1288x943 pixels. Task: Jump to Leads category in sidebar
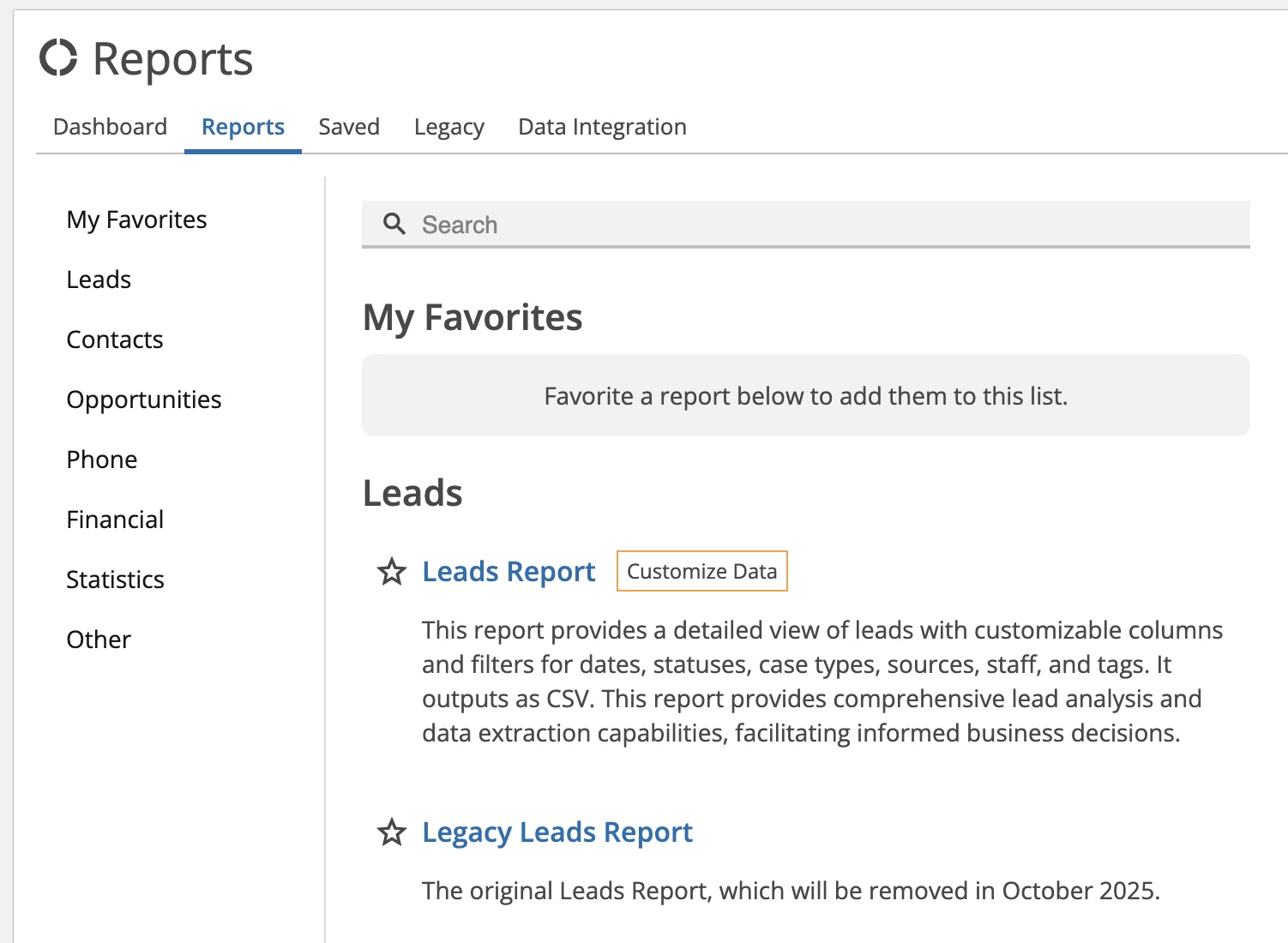(x=99, y=279)
